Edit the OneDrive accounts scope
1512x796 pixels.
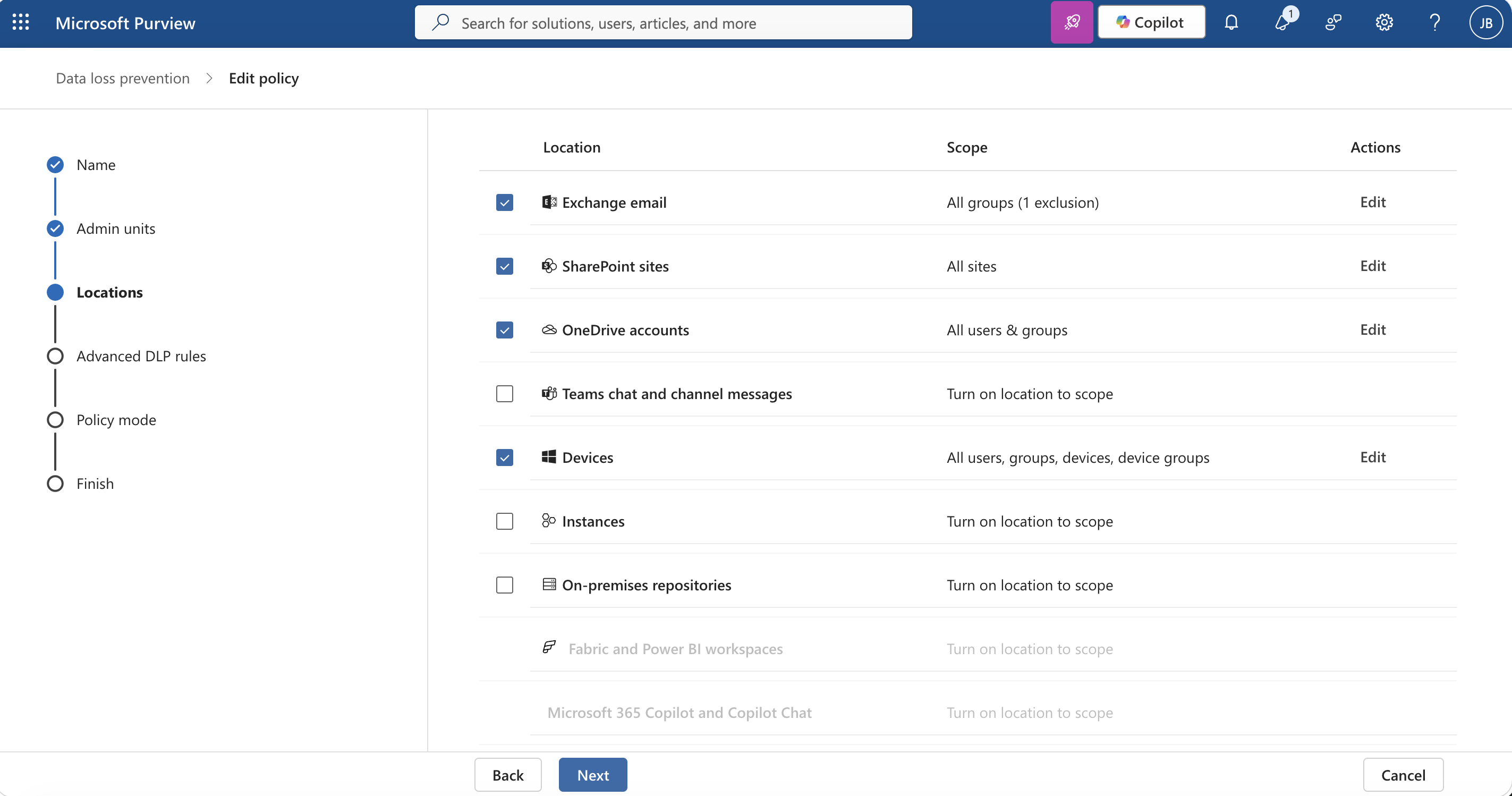1373,329
